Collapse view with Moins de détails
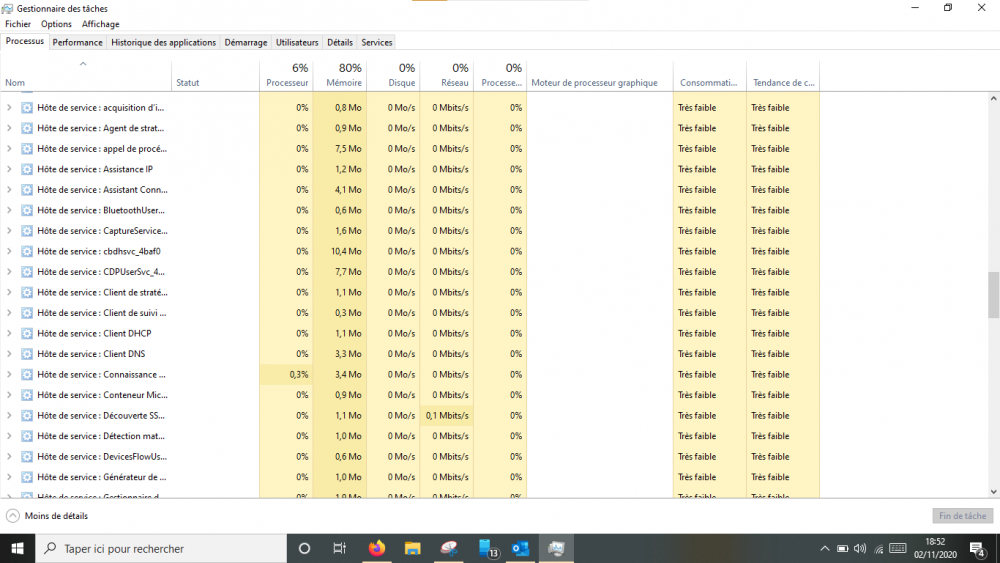1000x563 pixels. point(47,516)
